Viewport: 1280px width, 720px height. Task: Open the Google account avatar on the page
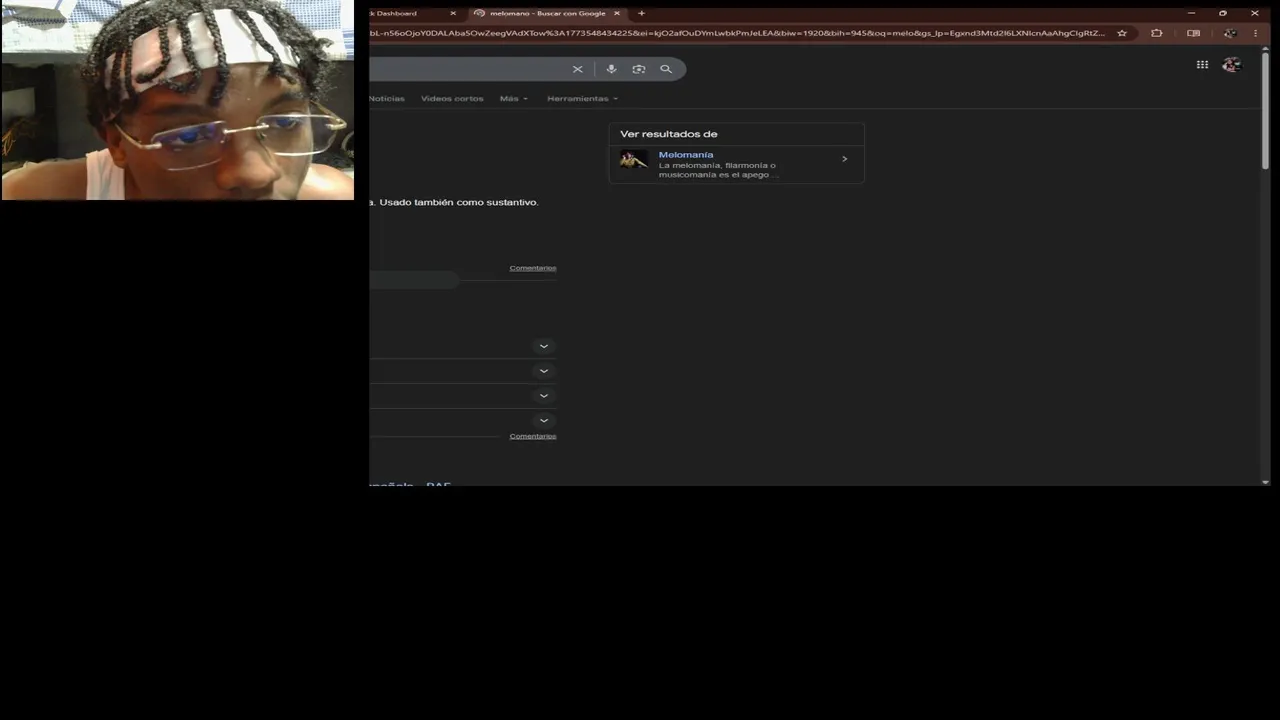(x=1232, y=64)
